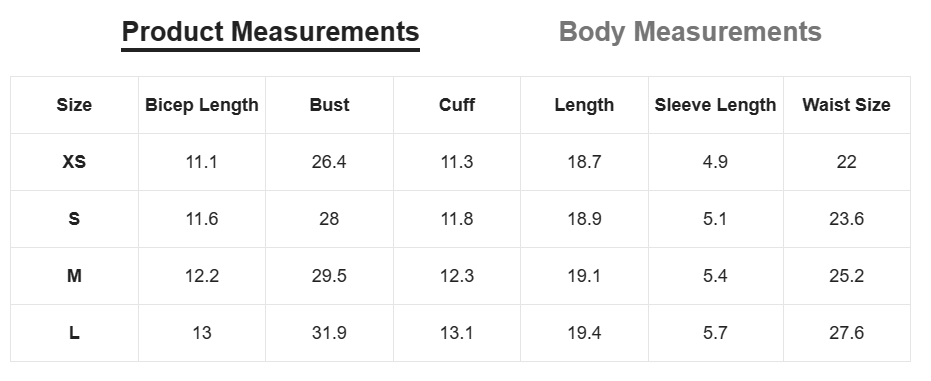Screen dimensions: 931x381
Task: Click the L cuff value 13.1
Action: pos(457,333)
